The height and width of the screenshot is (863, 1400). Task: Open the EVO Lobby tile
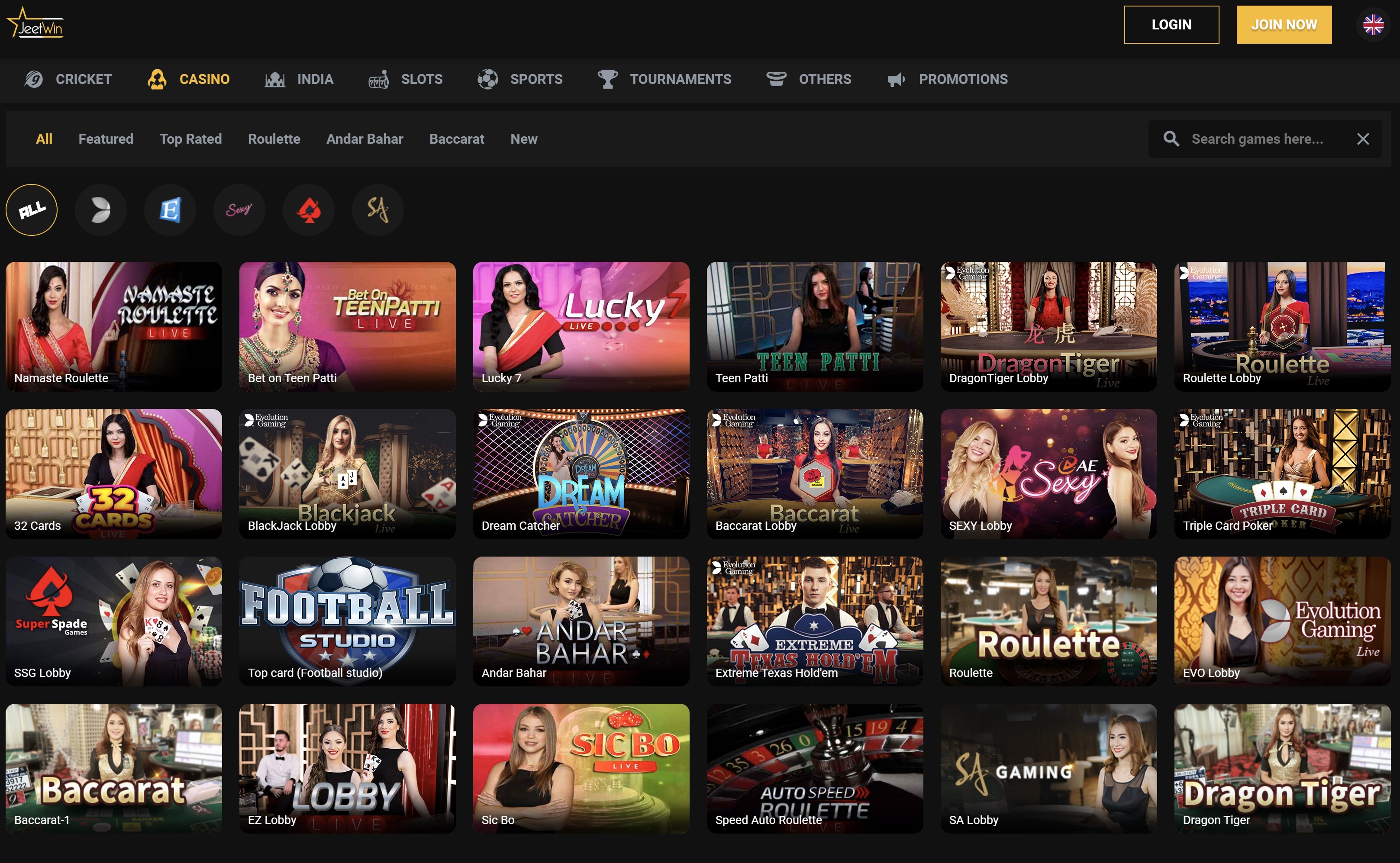(x=1282, y=621)
